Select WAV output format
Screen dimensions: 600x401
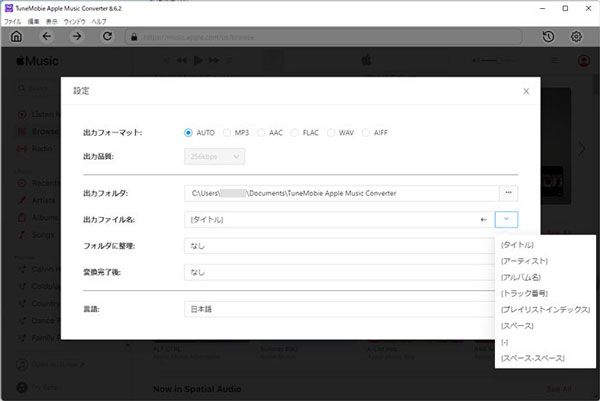click(331, 133)
